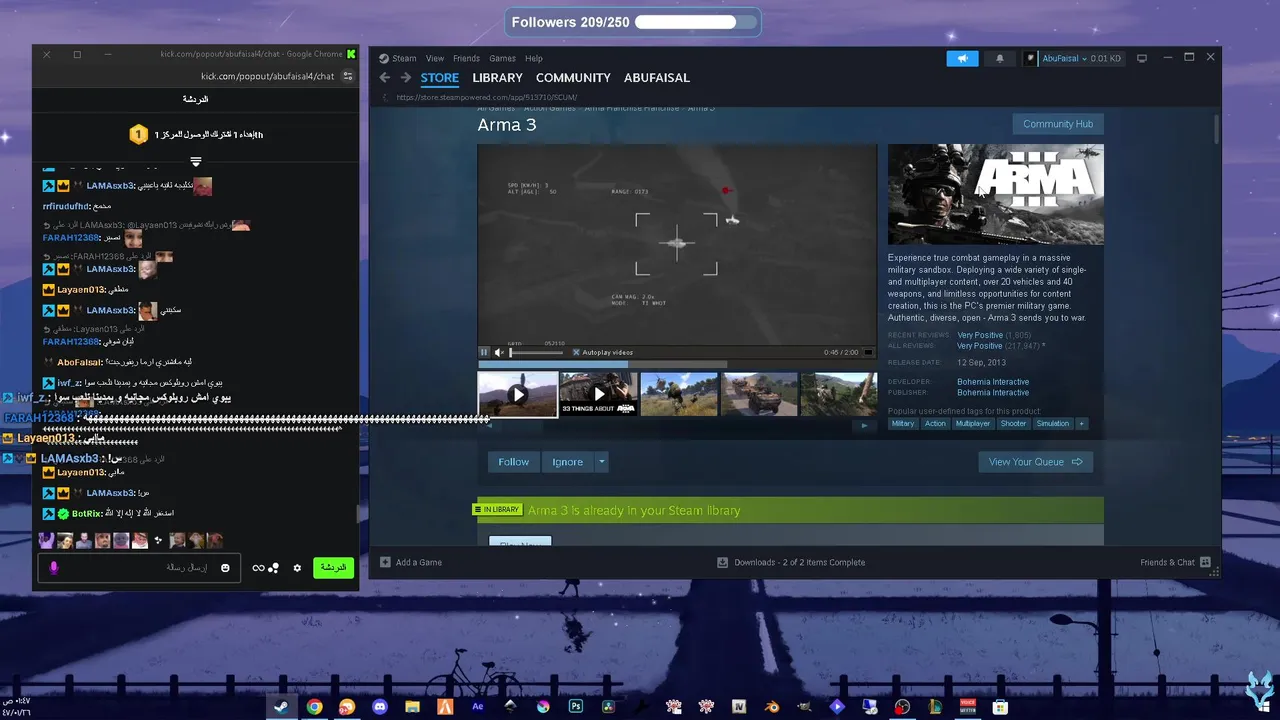This screenshot has width=1280, height=720.
Task: Open Steam notifications bell
Action: tap(999, 58)
